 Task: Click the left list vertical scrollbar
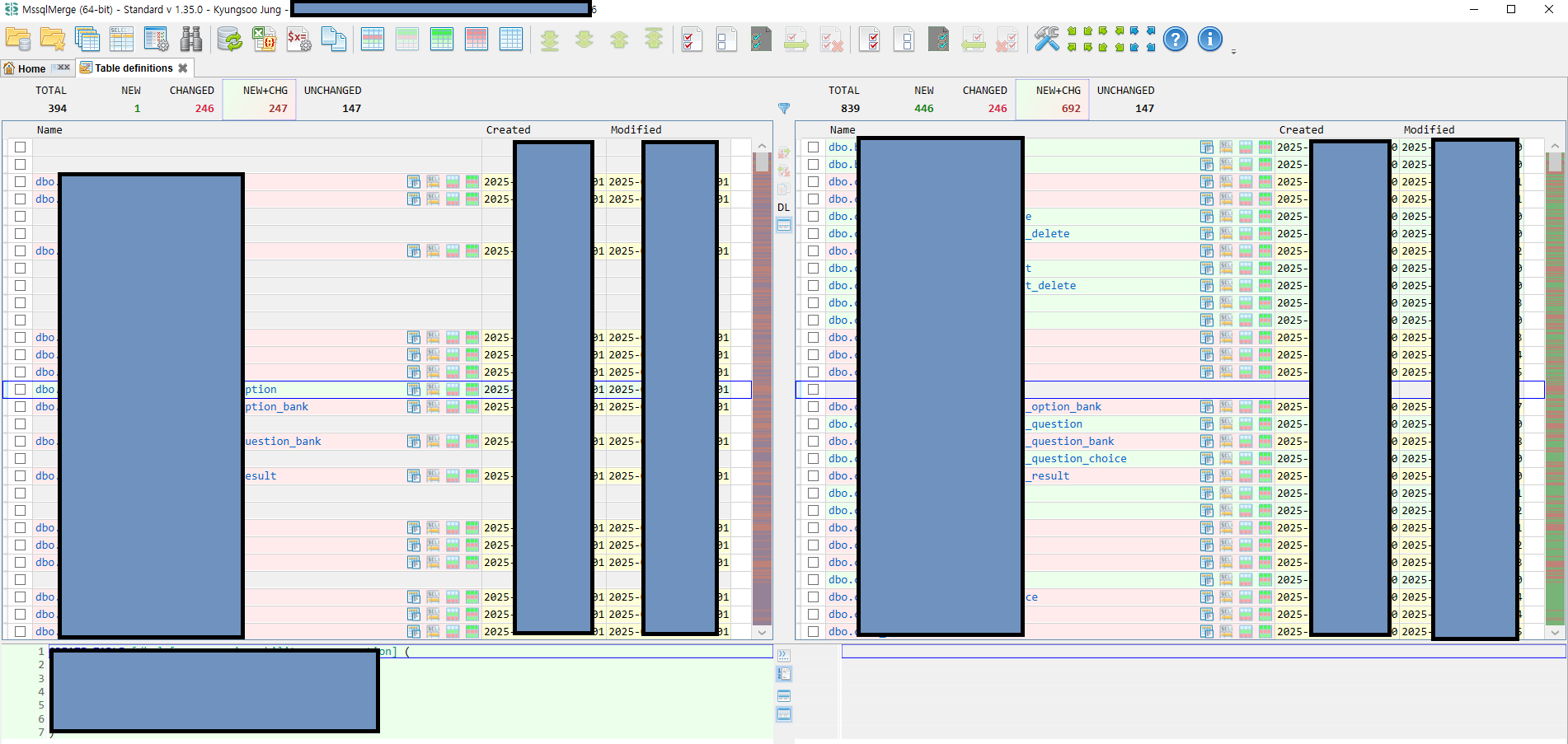coord(762,387)
